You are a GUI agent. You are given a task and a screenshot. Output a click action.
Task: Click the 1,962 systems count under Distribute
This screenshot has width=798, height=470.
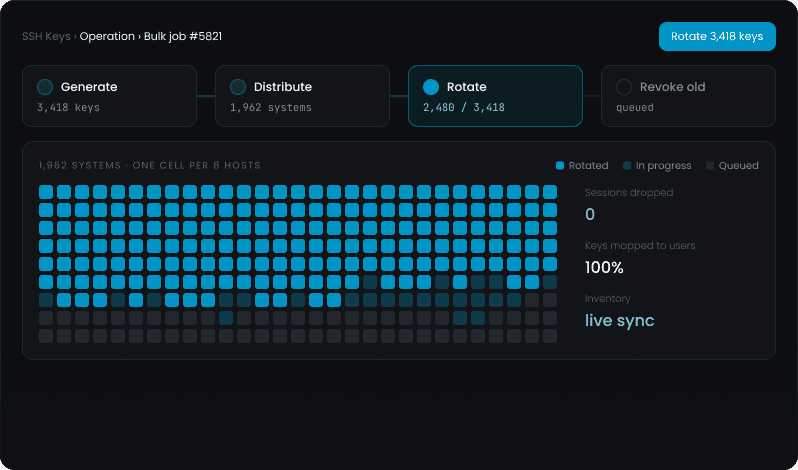point(271,108)
